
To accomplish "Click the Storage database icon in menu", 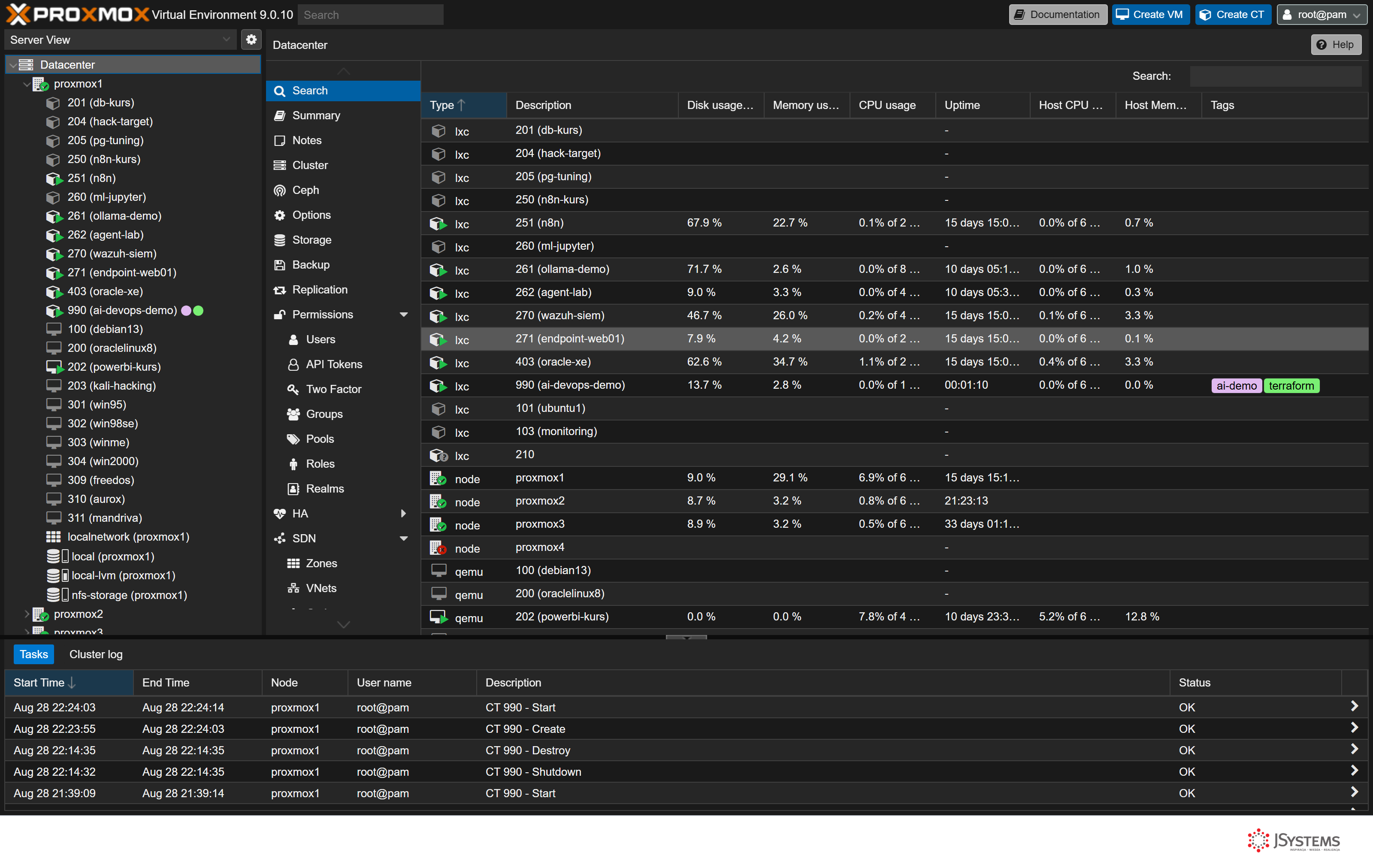I will [x=279, y=240].
